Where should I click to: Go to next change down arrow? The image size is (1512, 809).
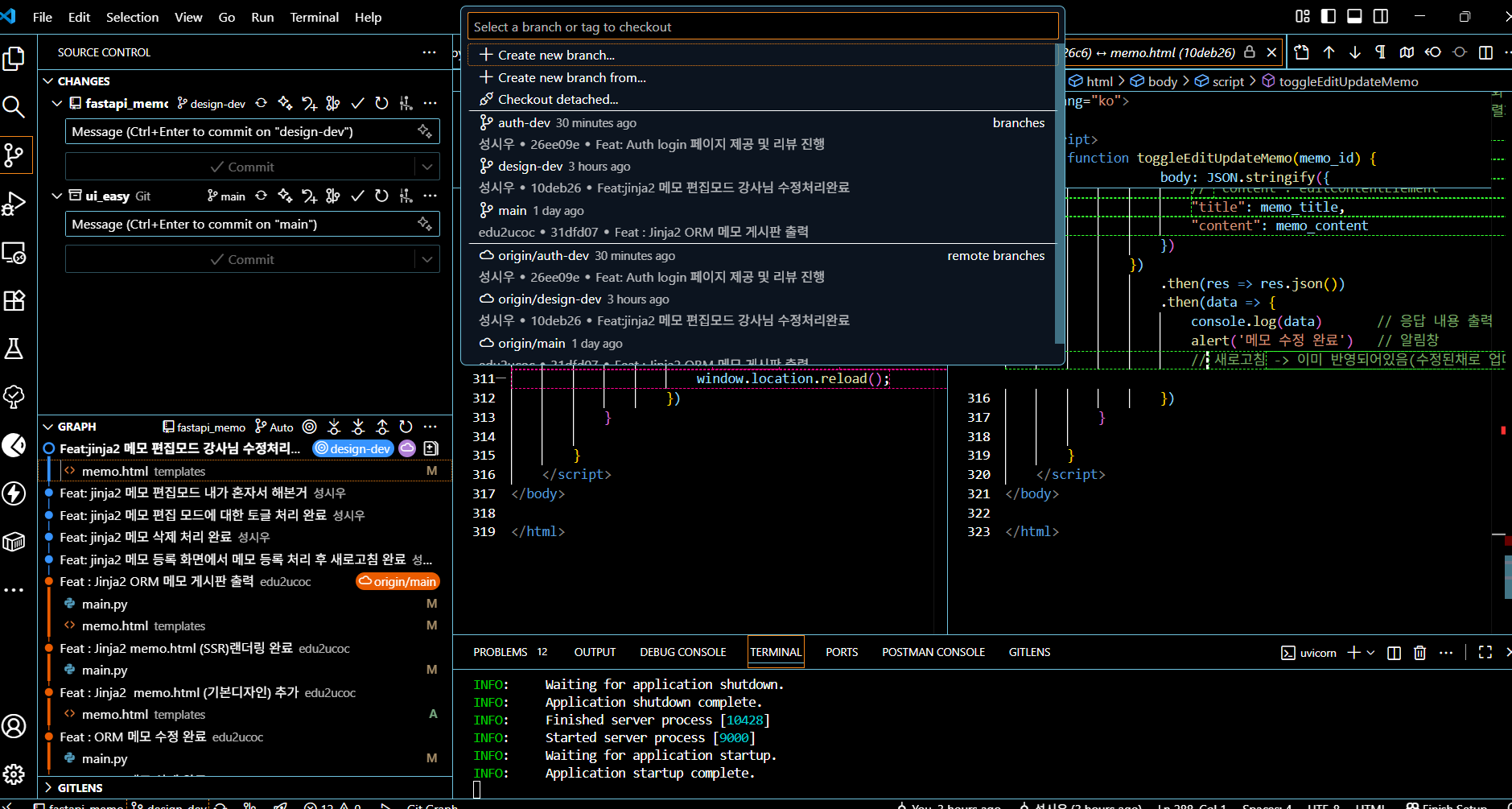coord(1355,52)
